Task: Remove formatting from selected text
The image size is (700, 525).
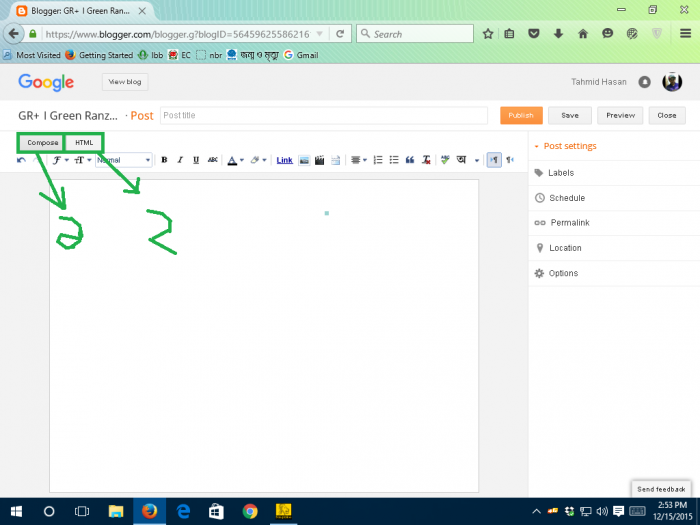Action: point(426,160)
